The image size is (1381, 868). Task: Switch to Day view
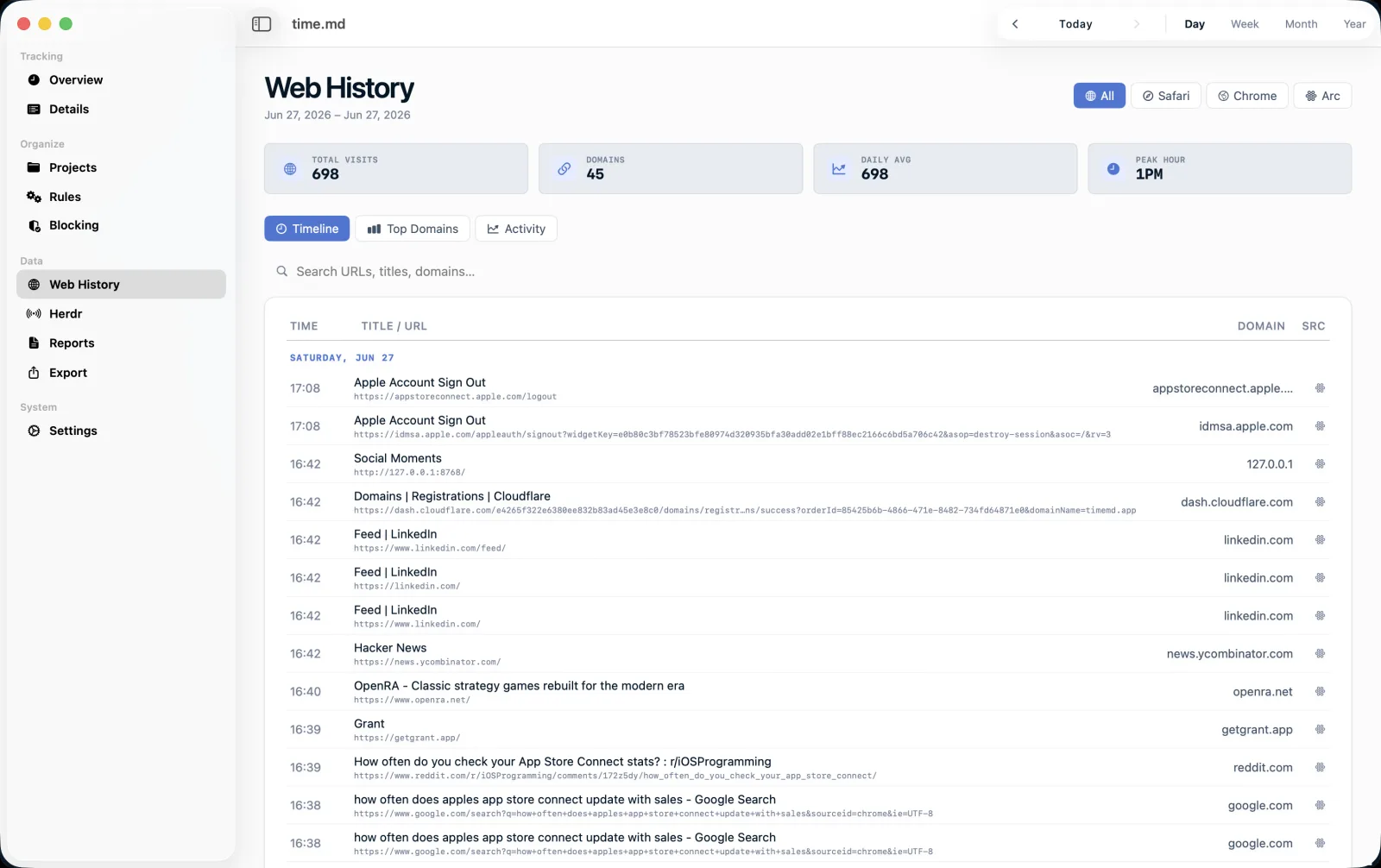pos(1195,24)
